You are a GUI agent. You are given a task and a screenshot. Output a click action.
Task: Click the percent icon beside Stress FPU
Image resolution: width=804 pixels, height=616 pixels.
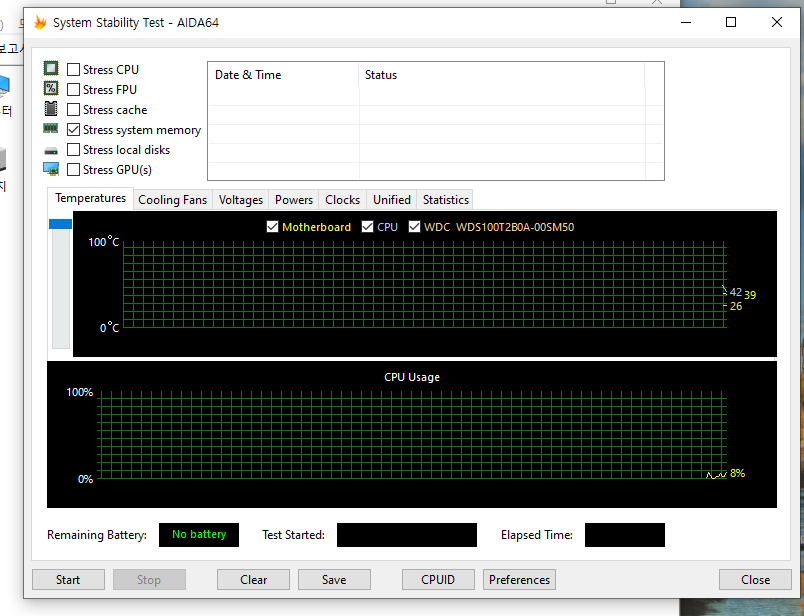point(51,89)
